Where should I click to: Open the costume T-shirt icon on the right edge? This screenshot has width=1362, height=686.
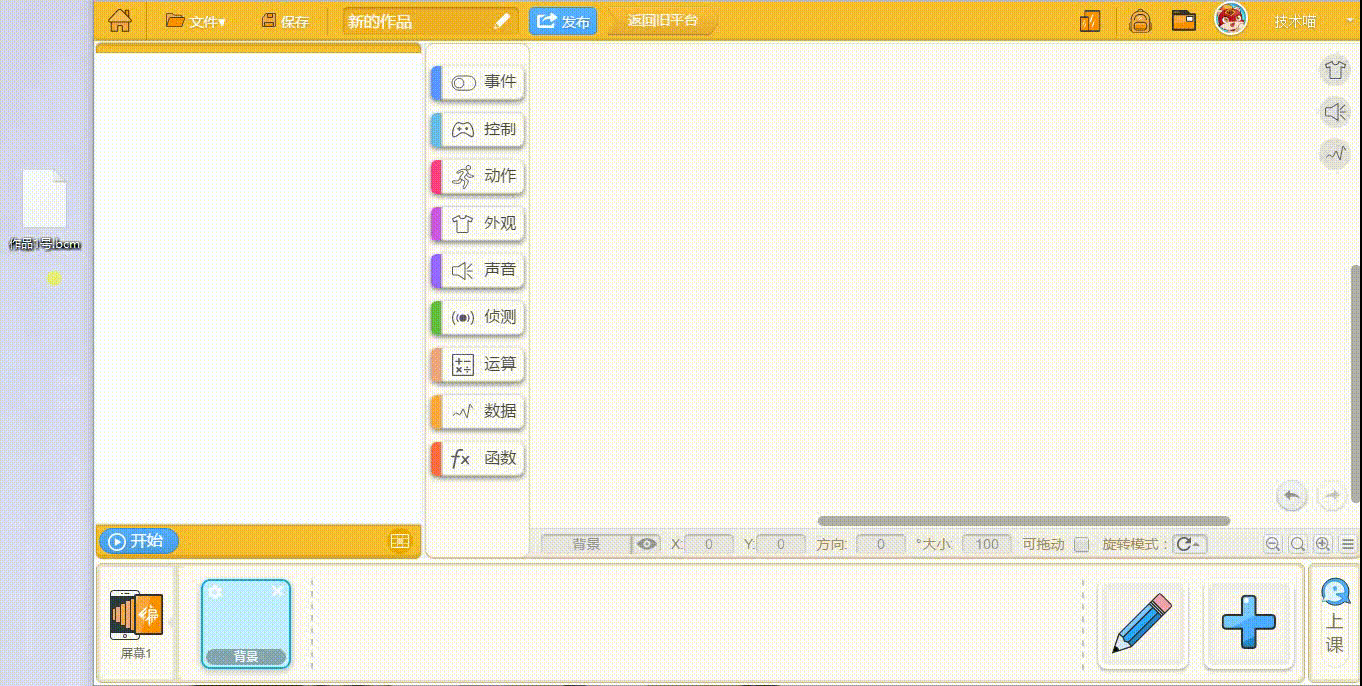pyautogui.click(x=1335, y=70)
